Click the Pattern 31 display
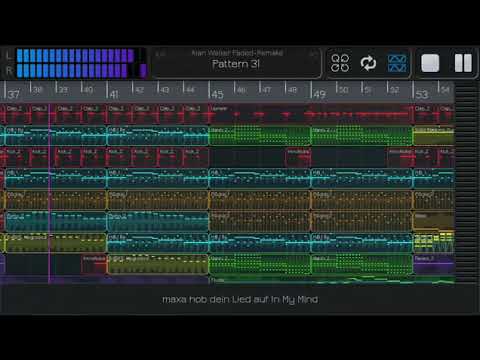Viewport: 480px width, 360px height. click(x=236, y=64)
